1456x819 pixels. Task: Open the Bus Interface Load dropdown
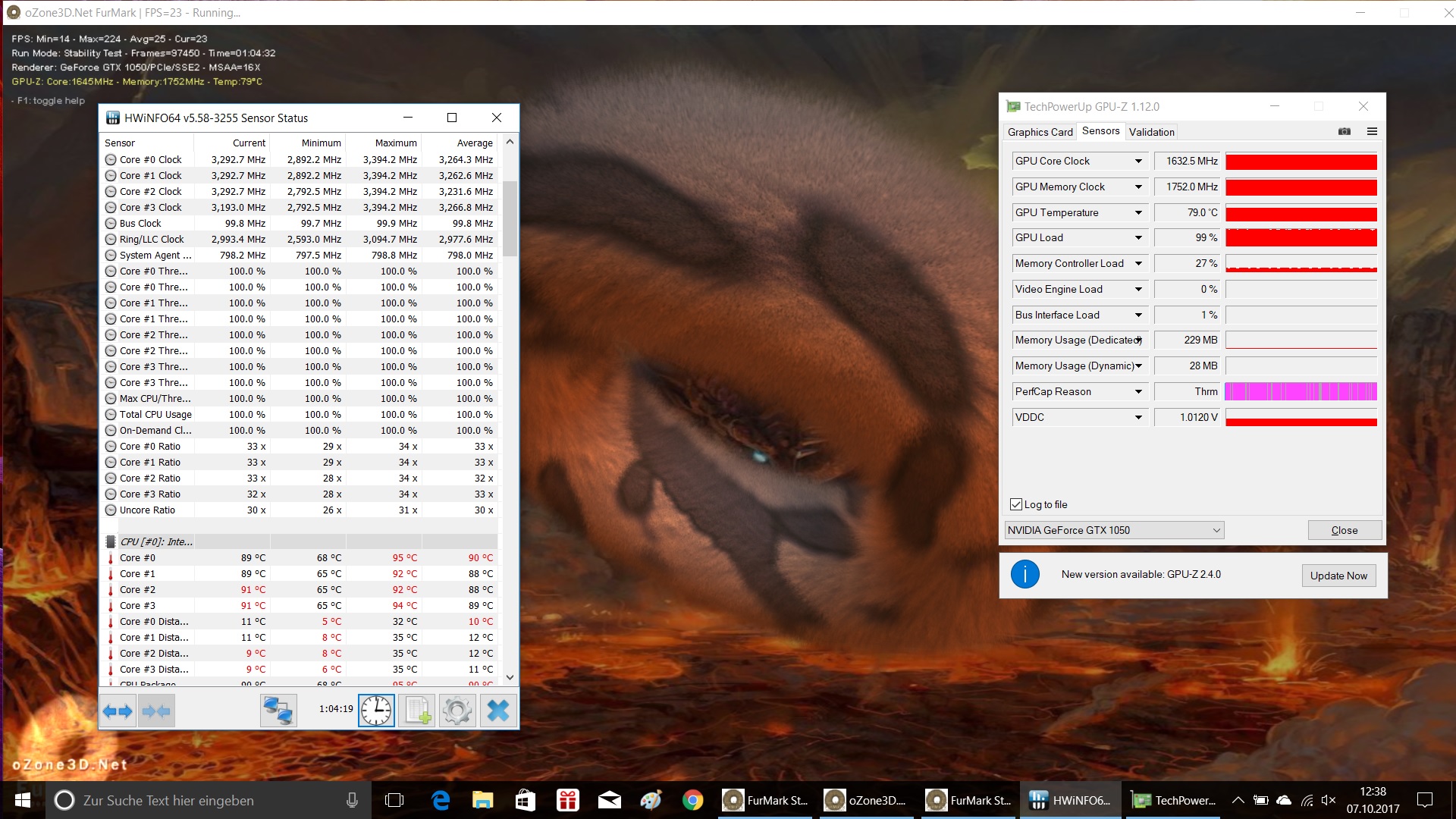1138,315
